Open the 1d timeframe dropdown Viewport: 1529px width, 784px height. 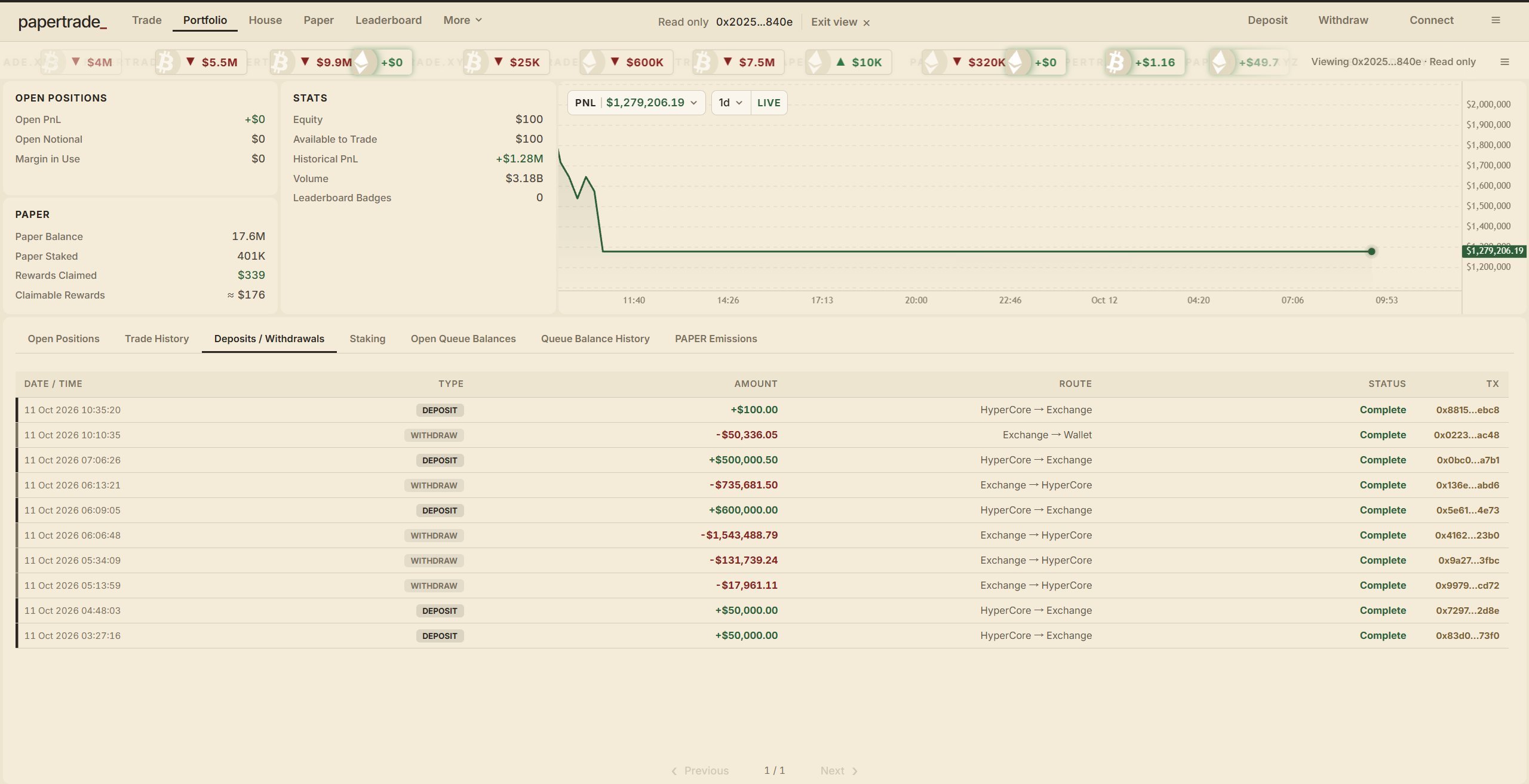click(730, 103)
